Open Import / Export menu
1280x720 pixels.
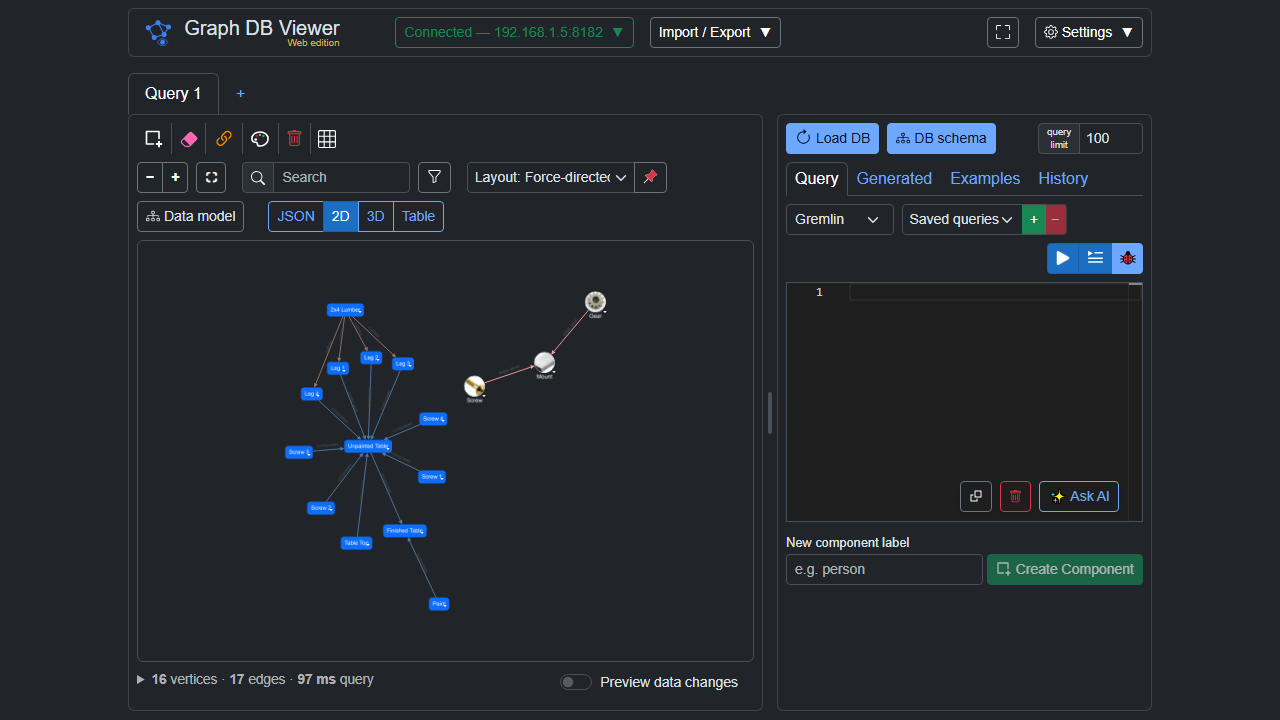[x=715, y=32]
